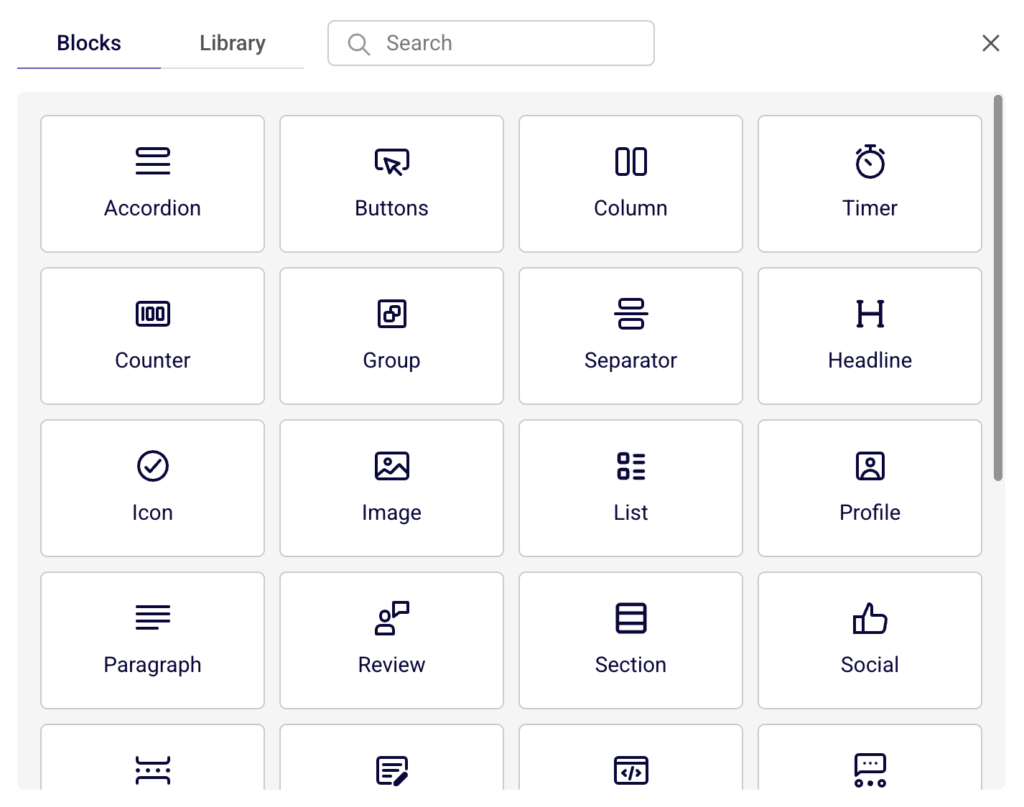
Task: Click the magnifier icon in search box
Action: 359,44
